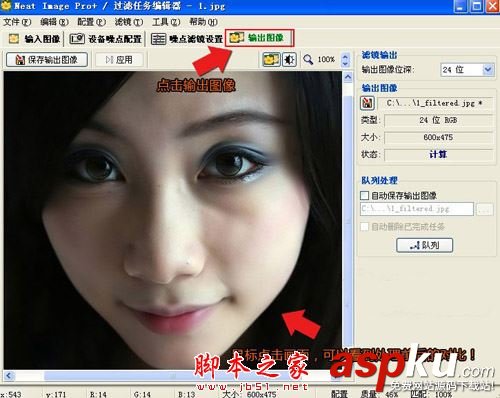Toggle 自动删除已完成任务 checkbox

coord(365,227)
